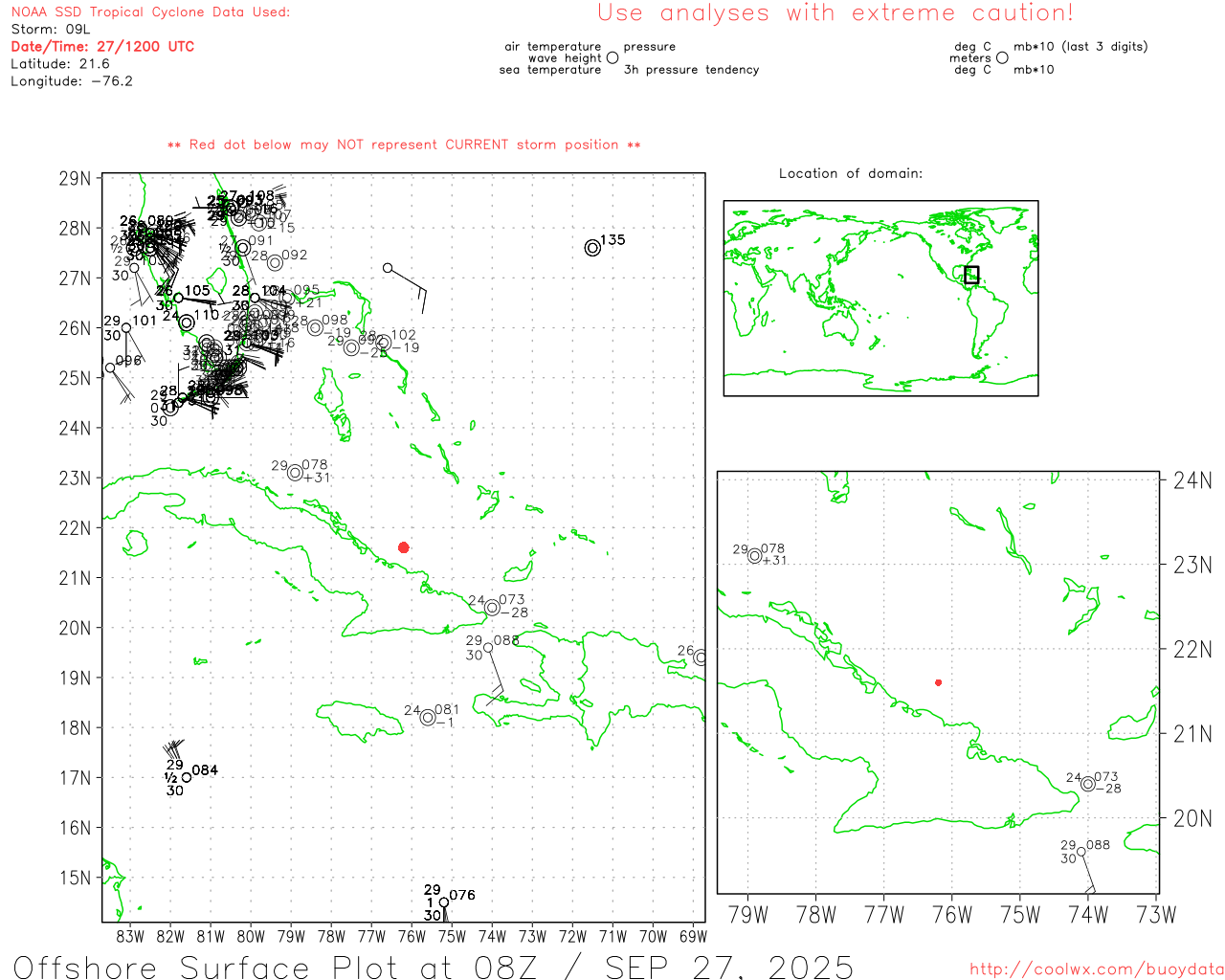Image resolution: width=1225 pixels, height=980 pixels.
Task: Click the 24N latitude label on the inset map
Action: pos(1192,479)
